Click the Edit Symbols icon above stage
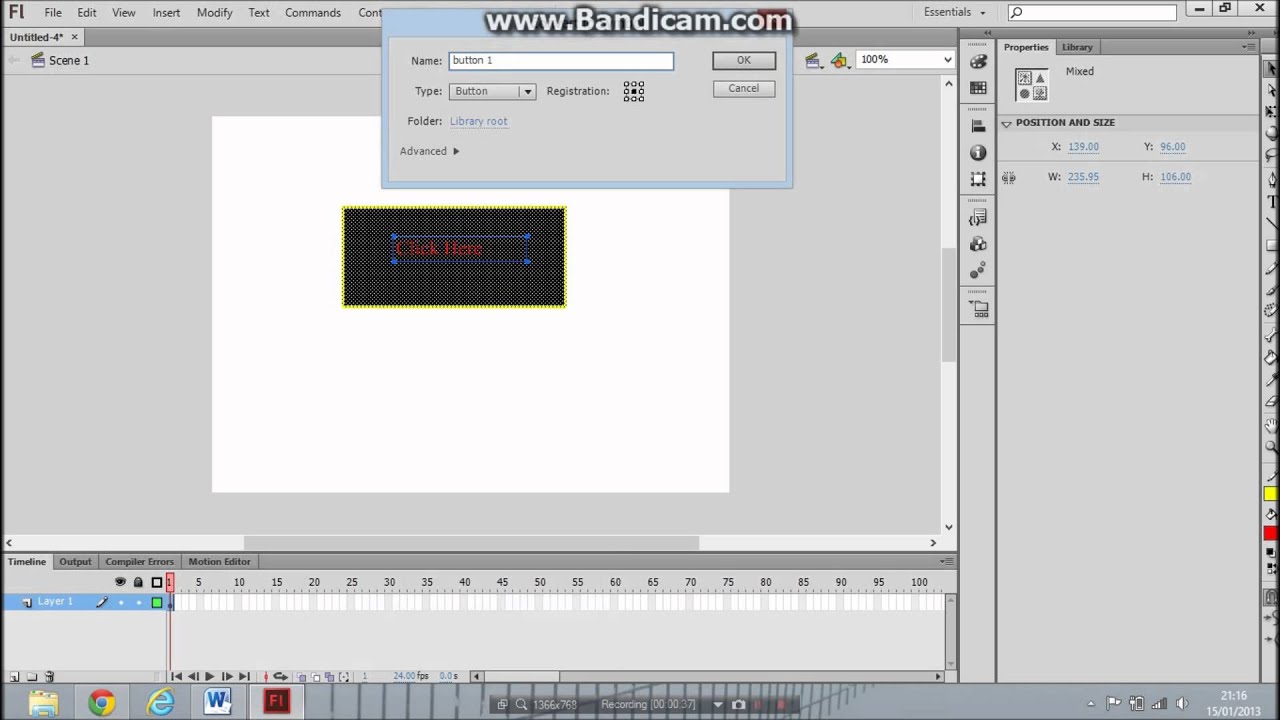Screen dimensions: 1280x720 (839, 60)
